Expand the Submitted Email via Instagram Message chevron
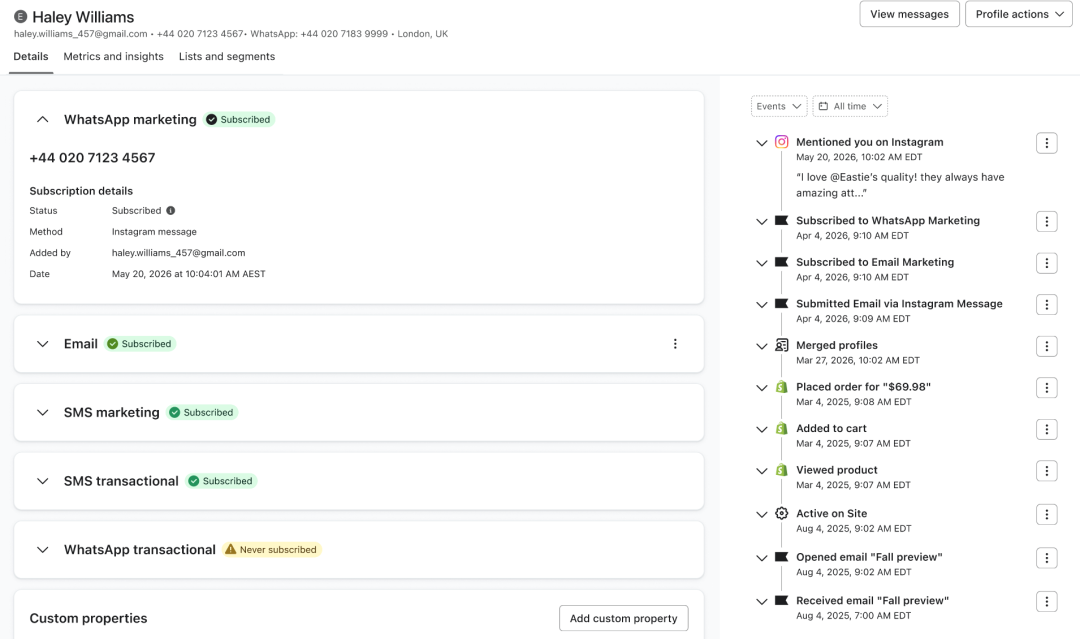Screen dimensions: 1080x639 [761, 304]
